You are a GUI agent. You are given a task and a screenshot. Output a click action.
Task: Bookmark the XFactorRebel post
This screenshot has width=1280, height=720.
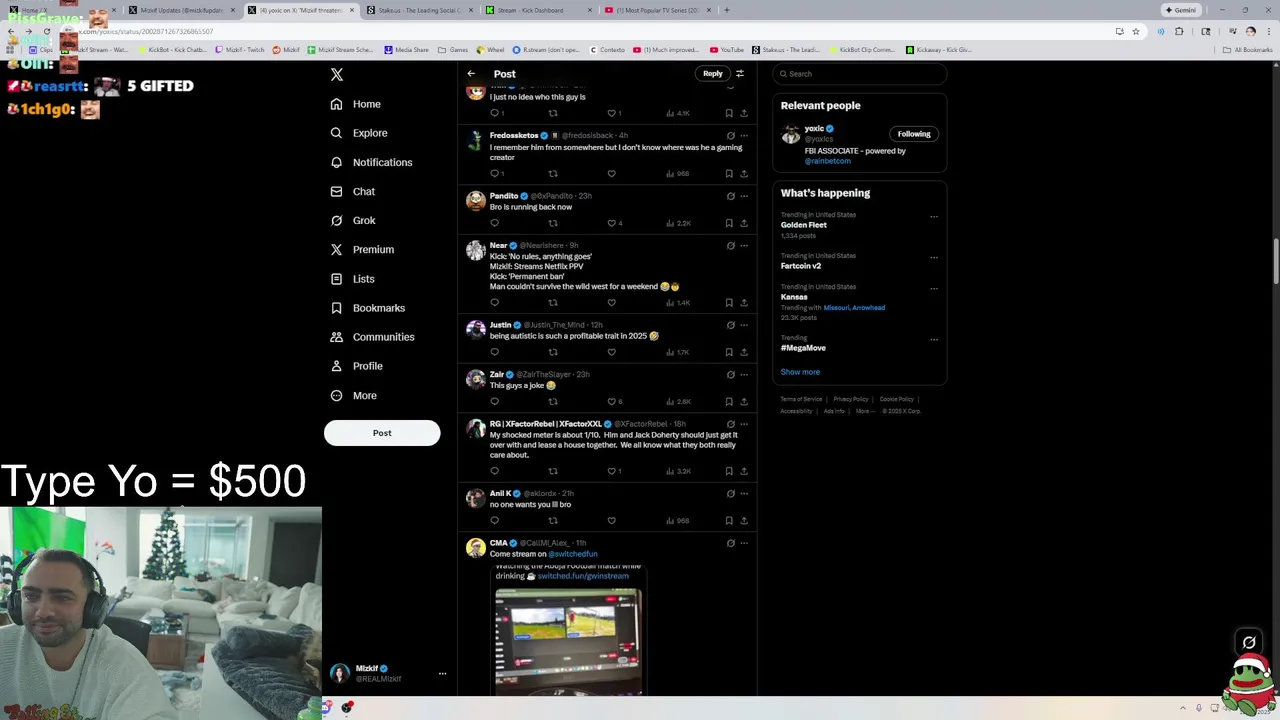click(x=729, y=471)
